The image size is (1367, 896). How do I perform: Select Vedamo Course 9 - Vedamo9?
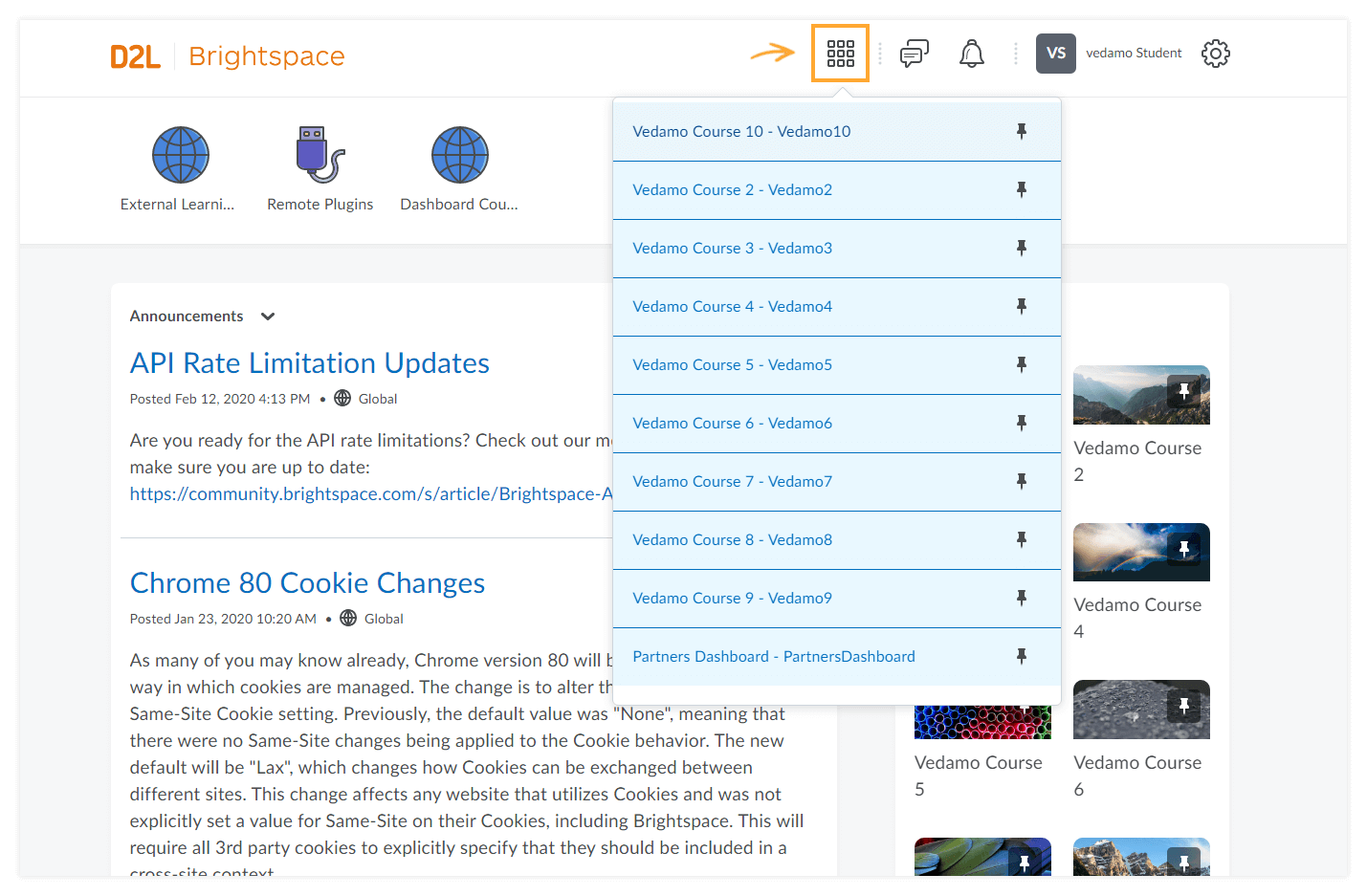(732, 598)
